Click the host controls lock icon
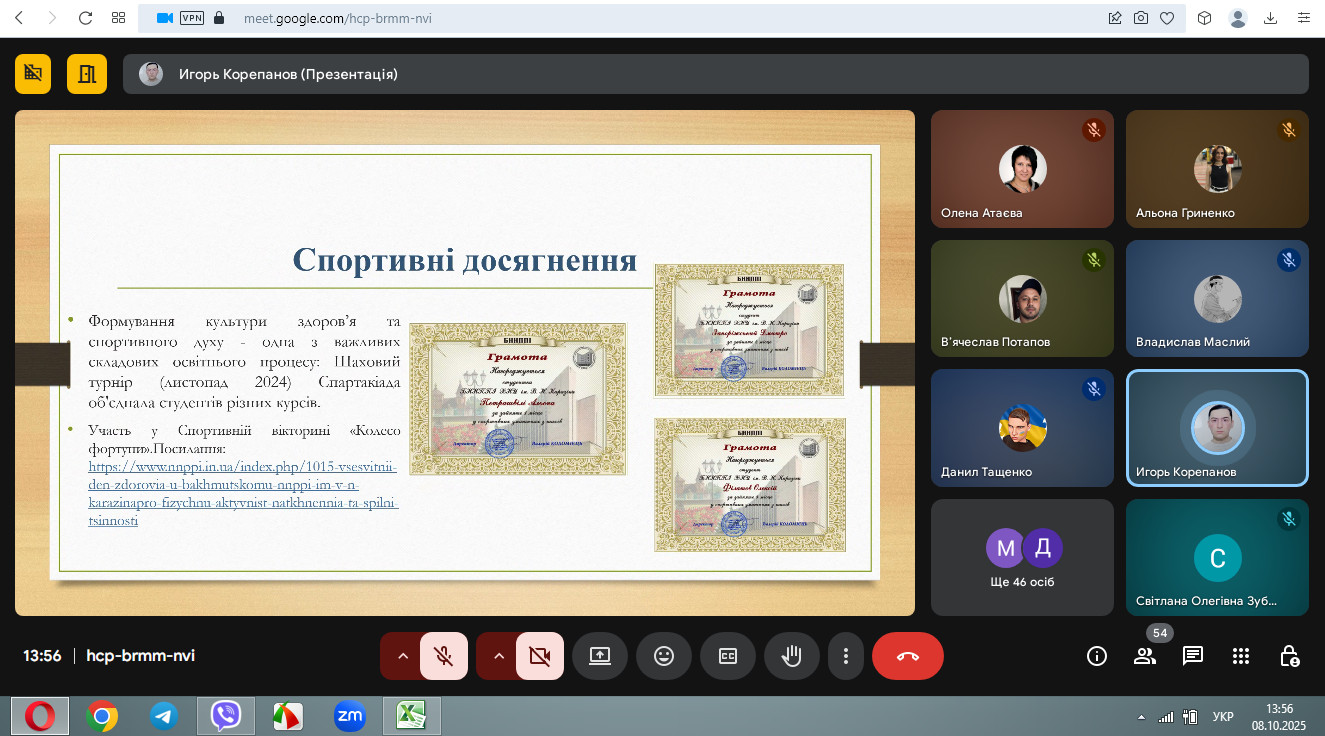The image size is (1325, 736). pyautogui.click(x=1289, y=656)
